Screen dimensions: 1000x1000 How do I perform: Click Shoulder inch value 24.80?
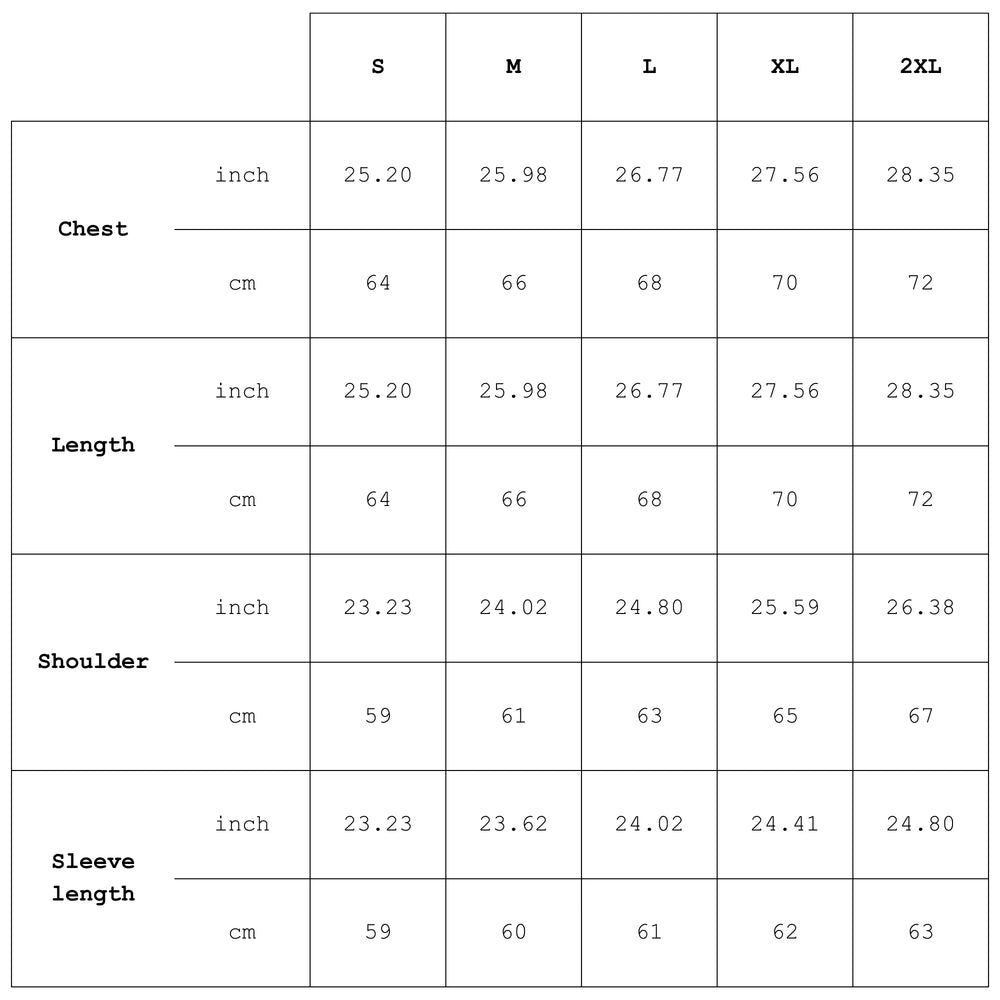point(649,607)
